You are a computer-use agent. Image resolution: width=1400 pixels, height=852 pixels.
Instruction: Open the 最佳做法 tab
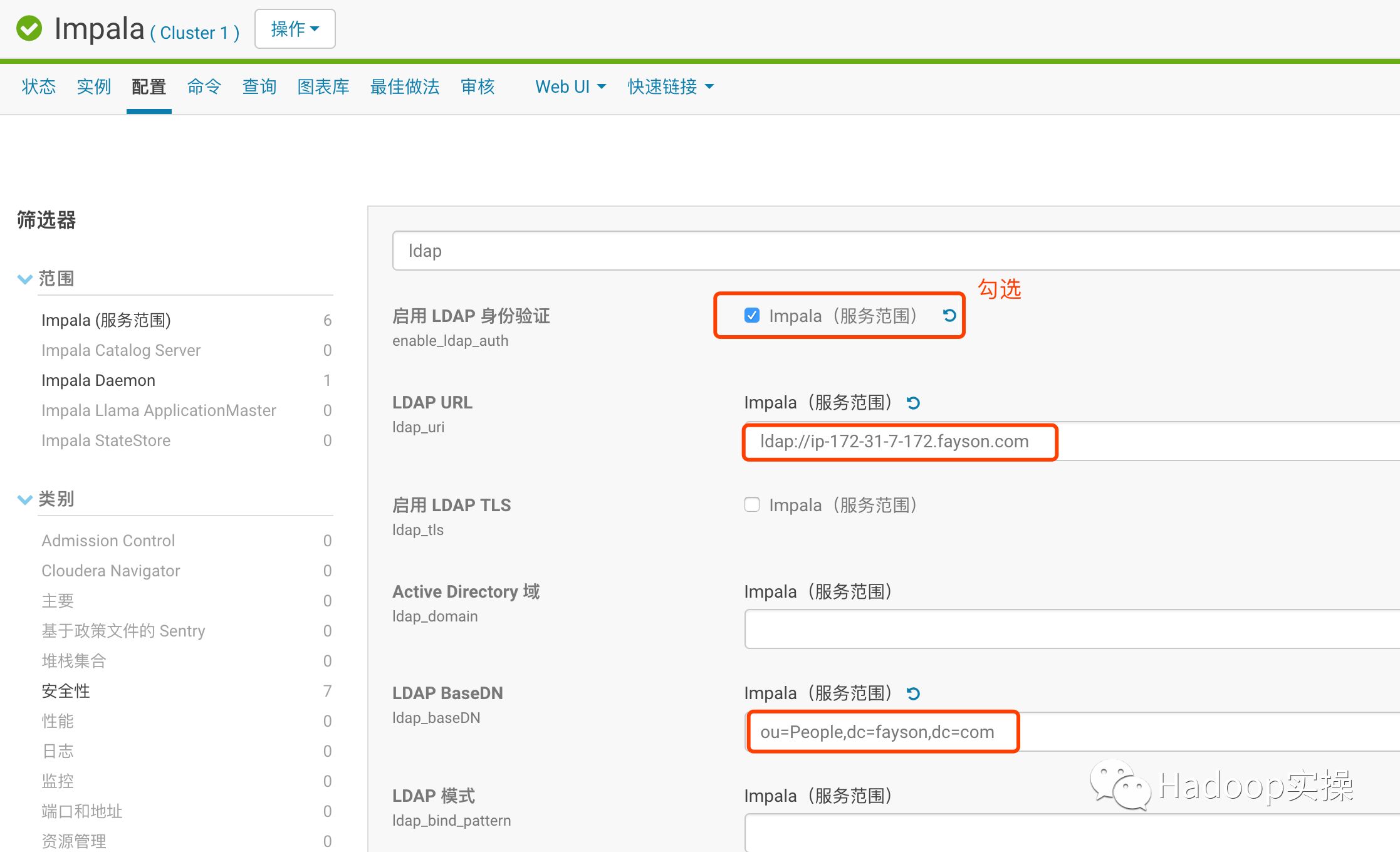pos(405,86)
